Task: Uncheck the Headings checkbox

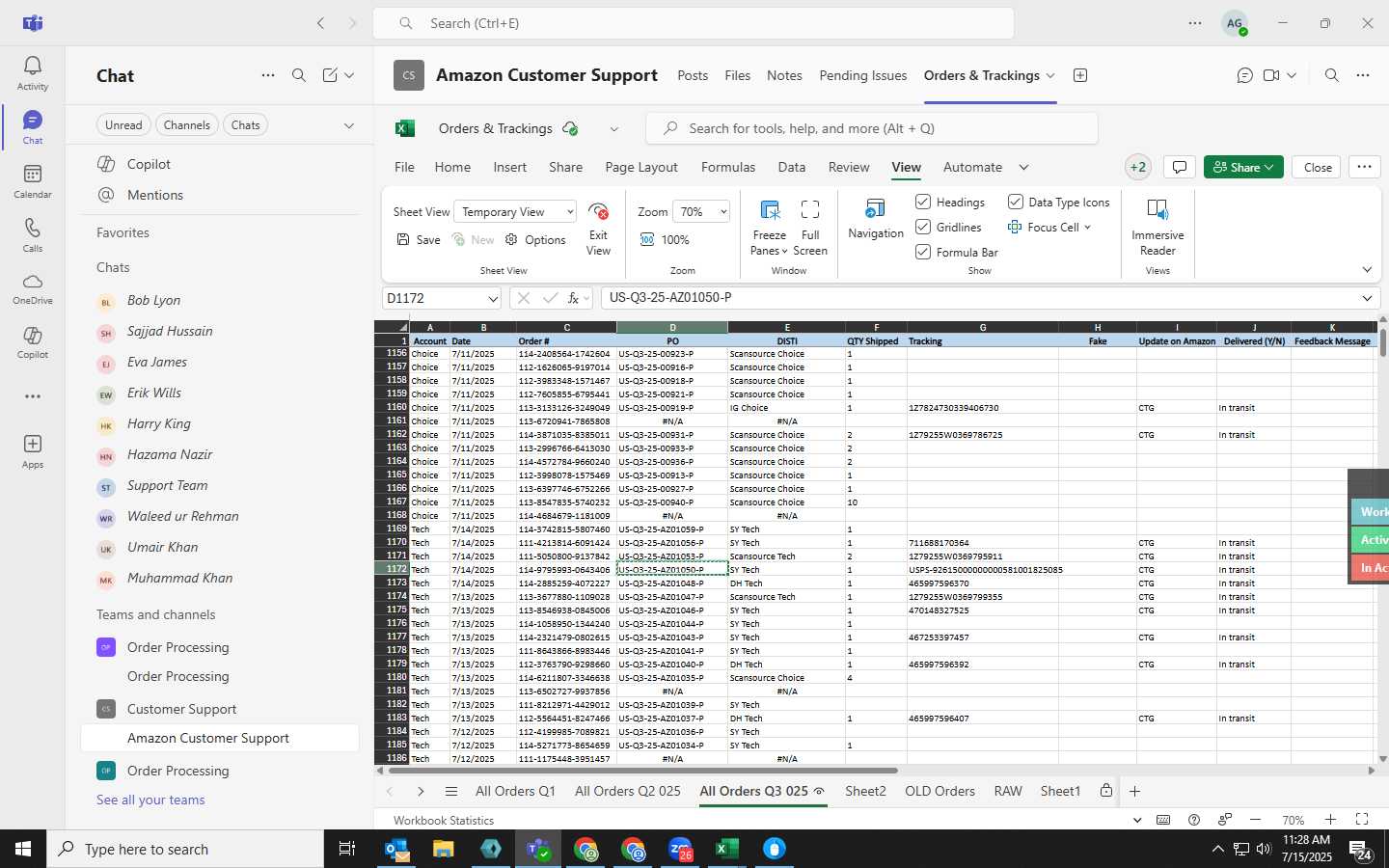Action: [x=923, y=202]
